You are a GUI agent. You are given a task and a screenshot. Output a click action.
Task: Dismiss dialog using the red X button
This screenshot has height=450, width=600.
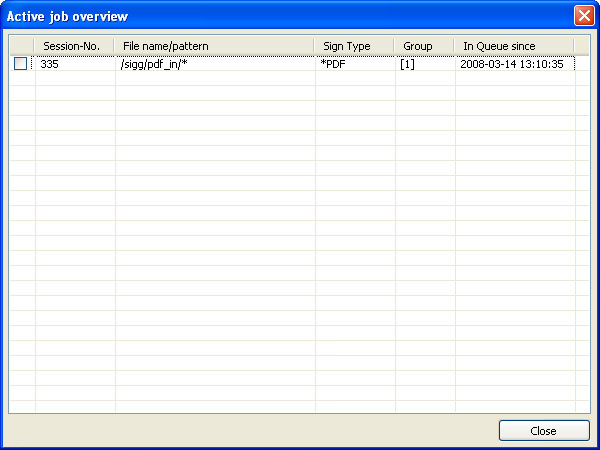(x=583, y=16)
